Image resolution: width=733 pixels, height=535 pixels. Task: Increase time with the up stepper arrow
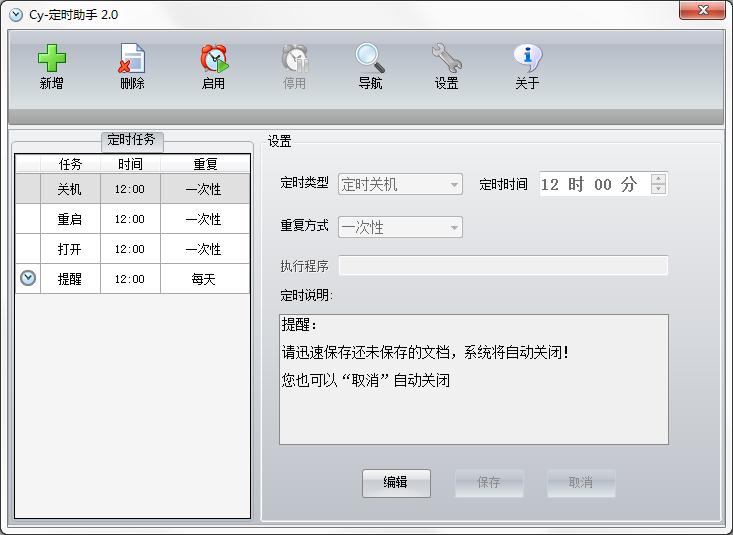tap(658, 179)
